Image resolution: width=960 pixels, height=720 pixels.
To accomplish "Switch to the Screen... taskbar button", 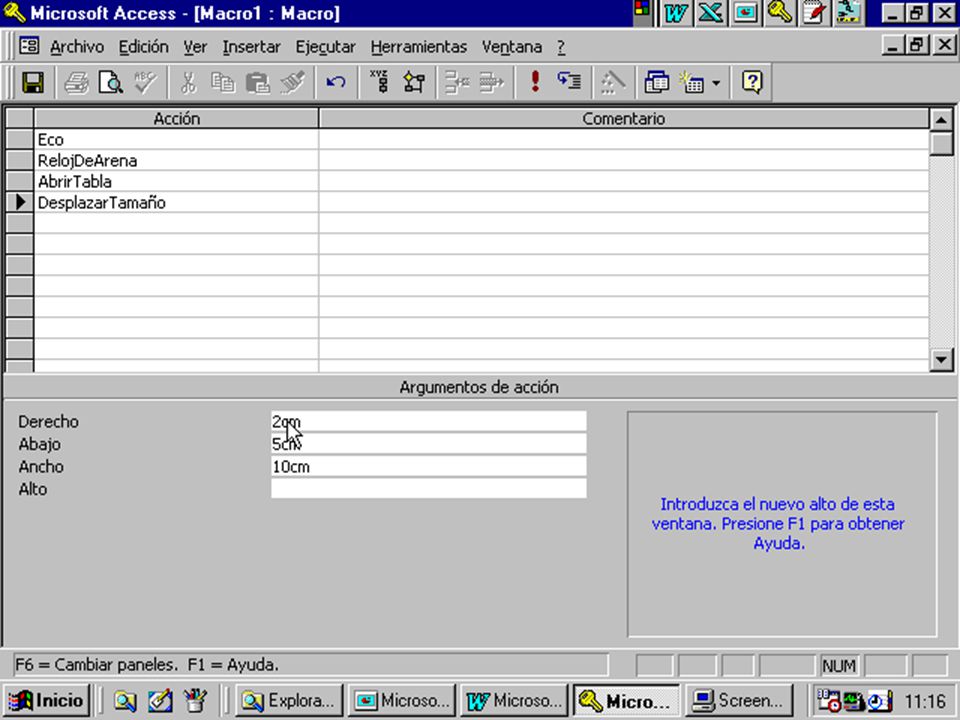I will (738, 700).
